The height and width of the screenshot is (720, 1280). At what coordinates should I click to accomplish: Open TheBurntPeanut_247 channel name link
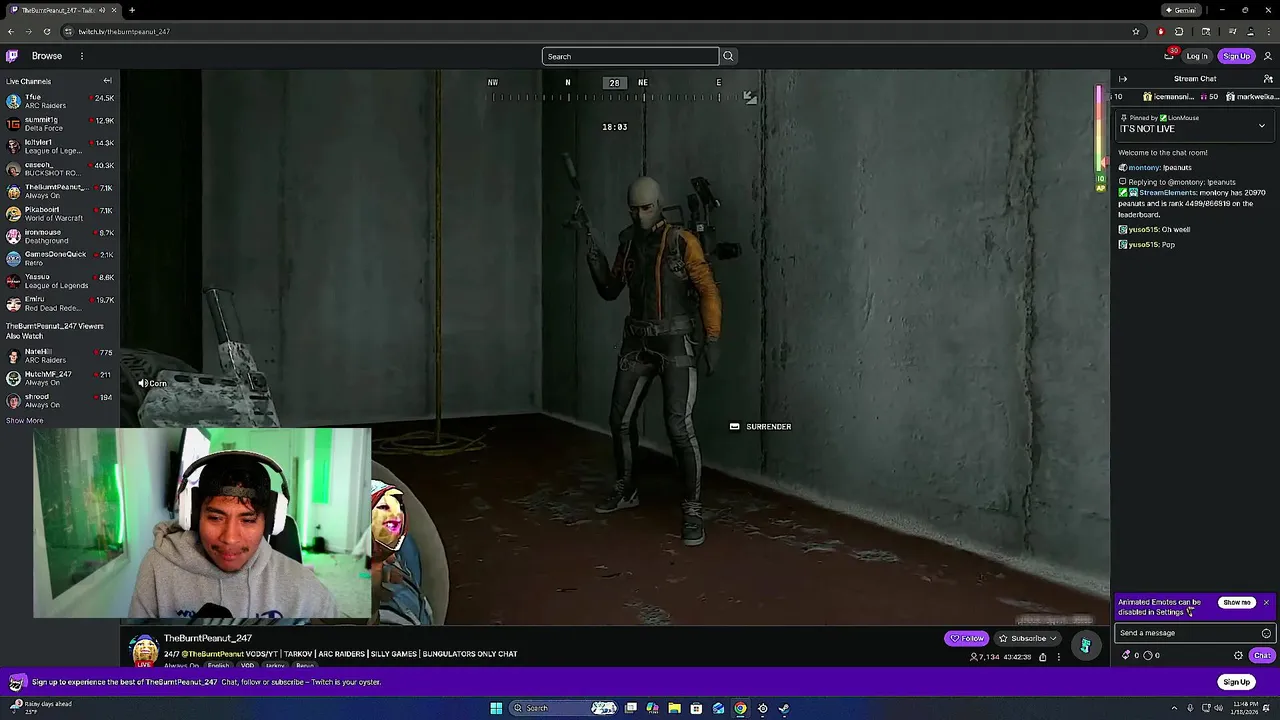208,638
